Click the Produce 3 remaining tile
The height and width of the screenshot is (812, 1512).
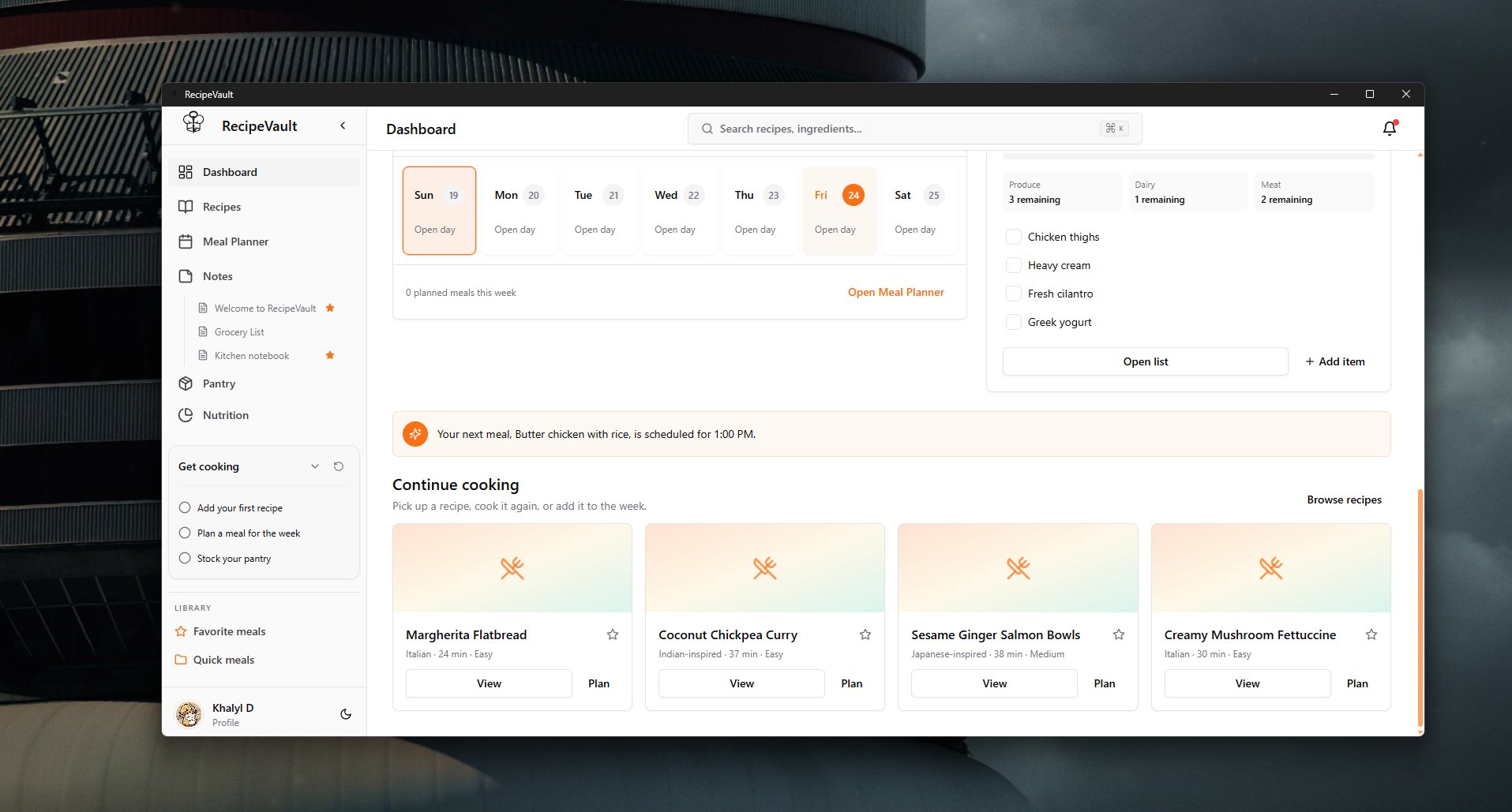point(1063,192)
